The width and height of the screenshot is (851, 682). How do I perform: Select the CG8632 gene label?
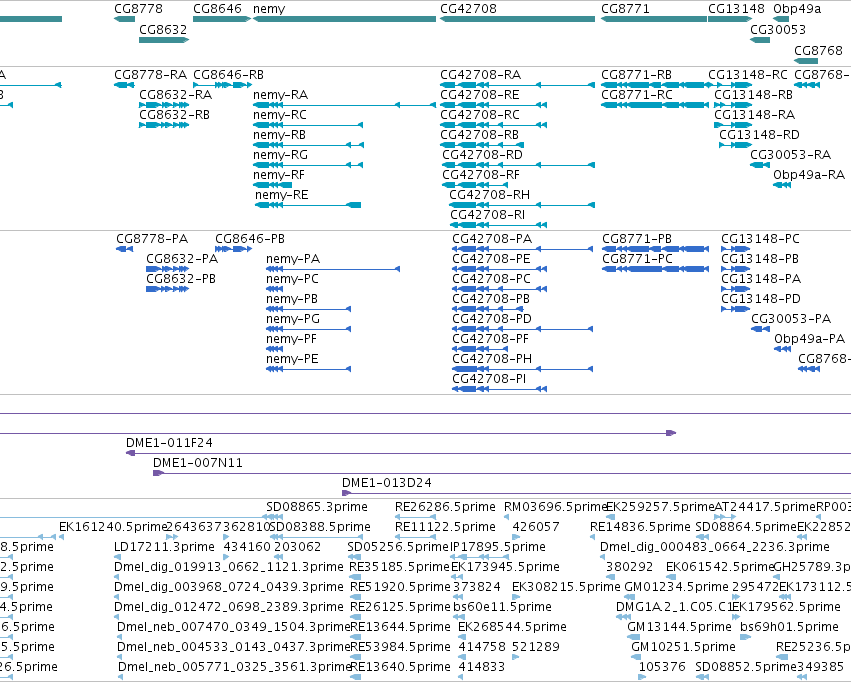(163, 29)
